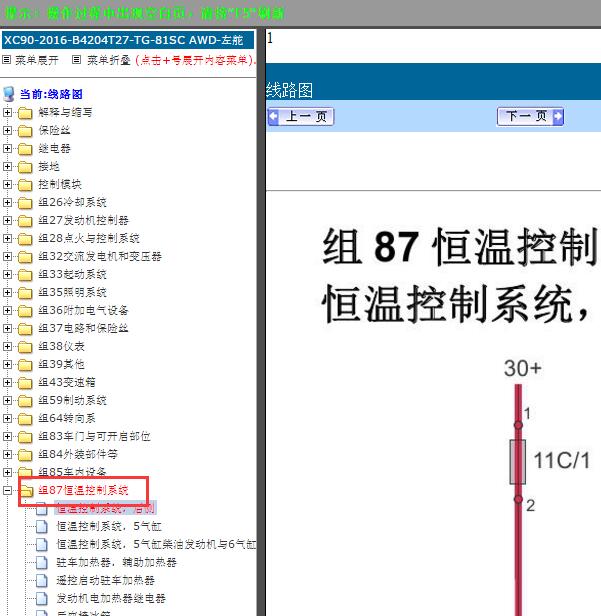Click right arrow icon on 下一页
601x616 pixels.
tap(557, 117)
